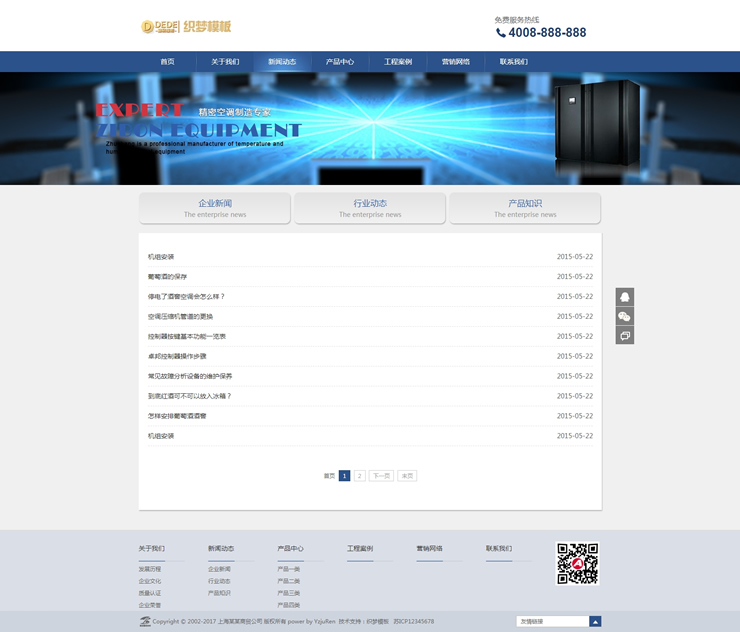Image resolution: width=740 pixels, height=632 pixels.
Task: Switch to the 企业新闻 category tab
Action: tap(215, 208)
